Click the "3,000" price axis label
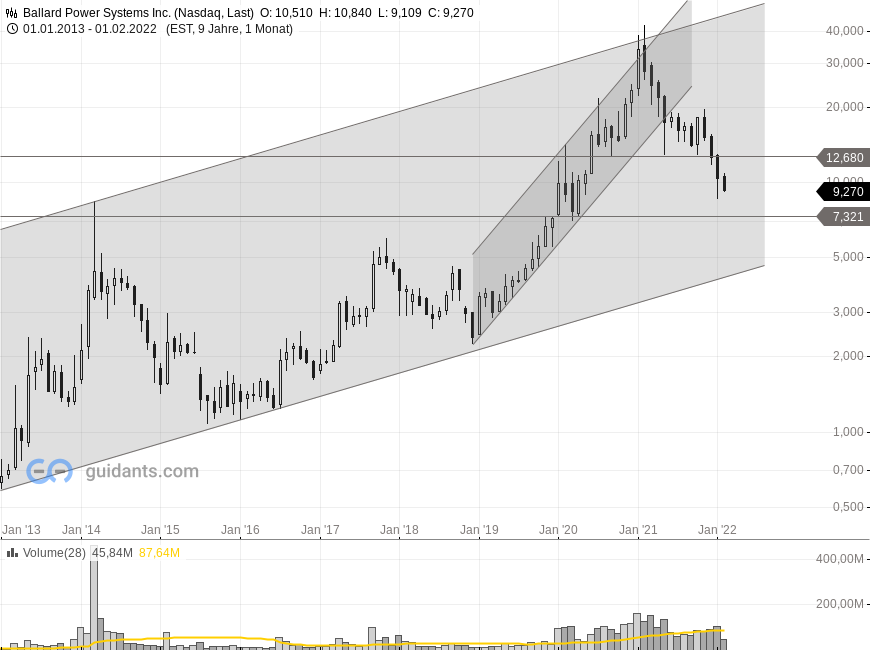The image size is (870, 650). 848,312
